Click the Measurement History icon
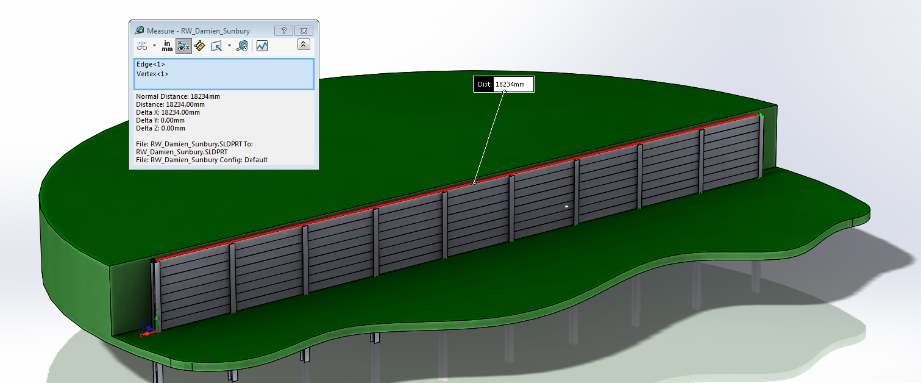Screen dimensions: 921x383 click(242, 45)
